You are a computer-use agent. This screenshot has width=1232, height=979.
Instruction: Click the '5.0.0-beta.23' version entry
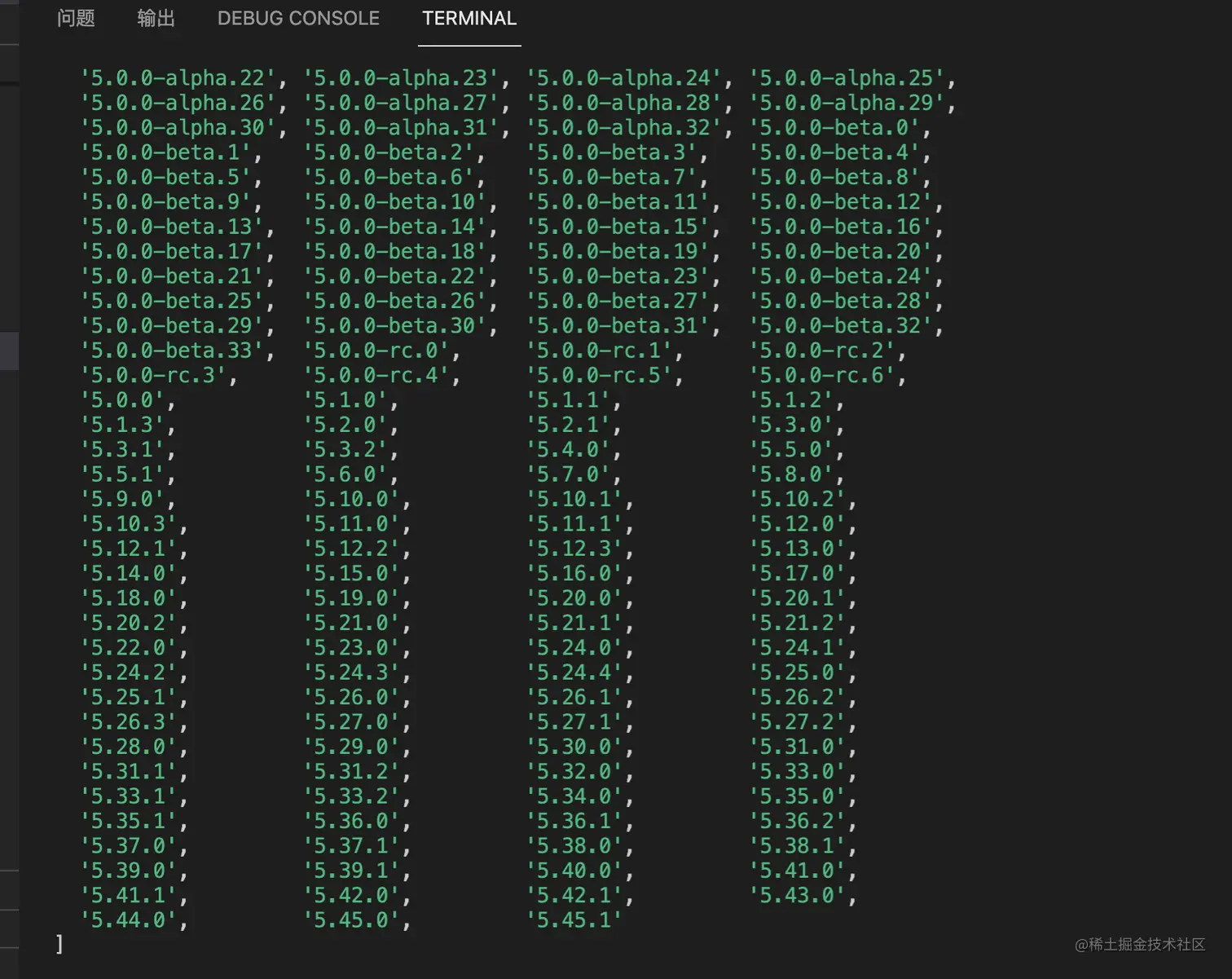point(618,276)
